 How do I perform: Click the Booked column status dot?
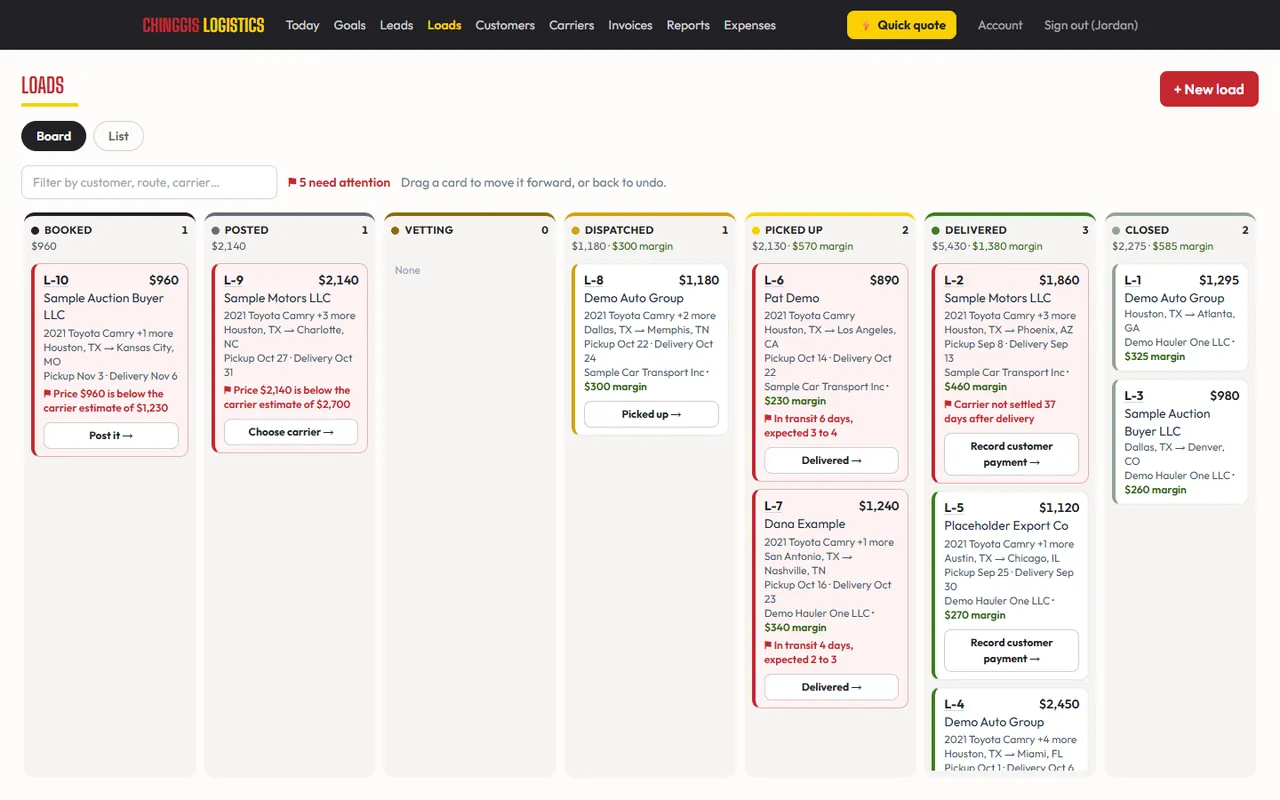(35, 231)
